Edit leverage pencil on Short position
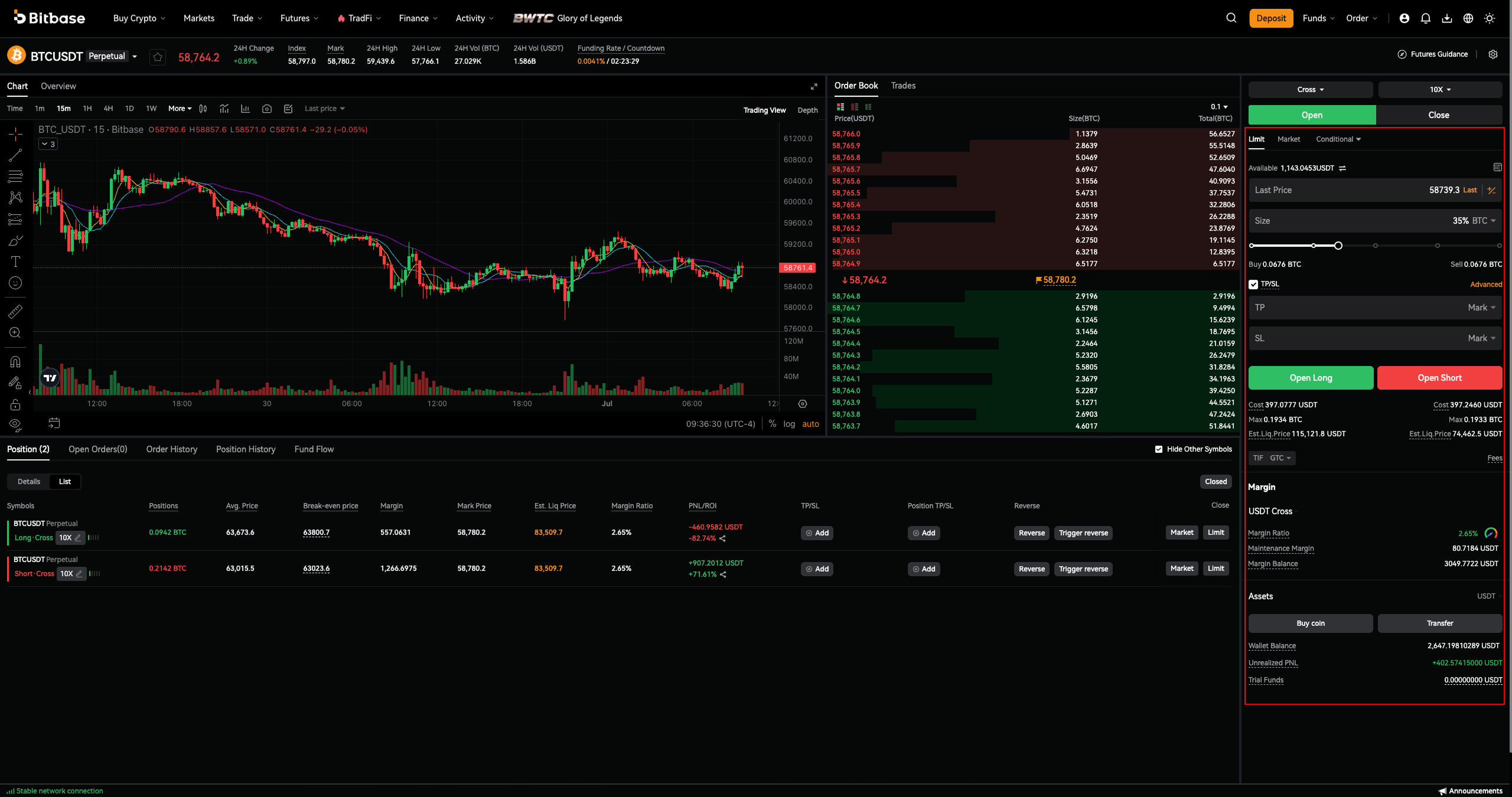Viewport: 1512px width, 797px height. 79,574
